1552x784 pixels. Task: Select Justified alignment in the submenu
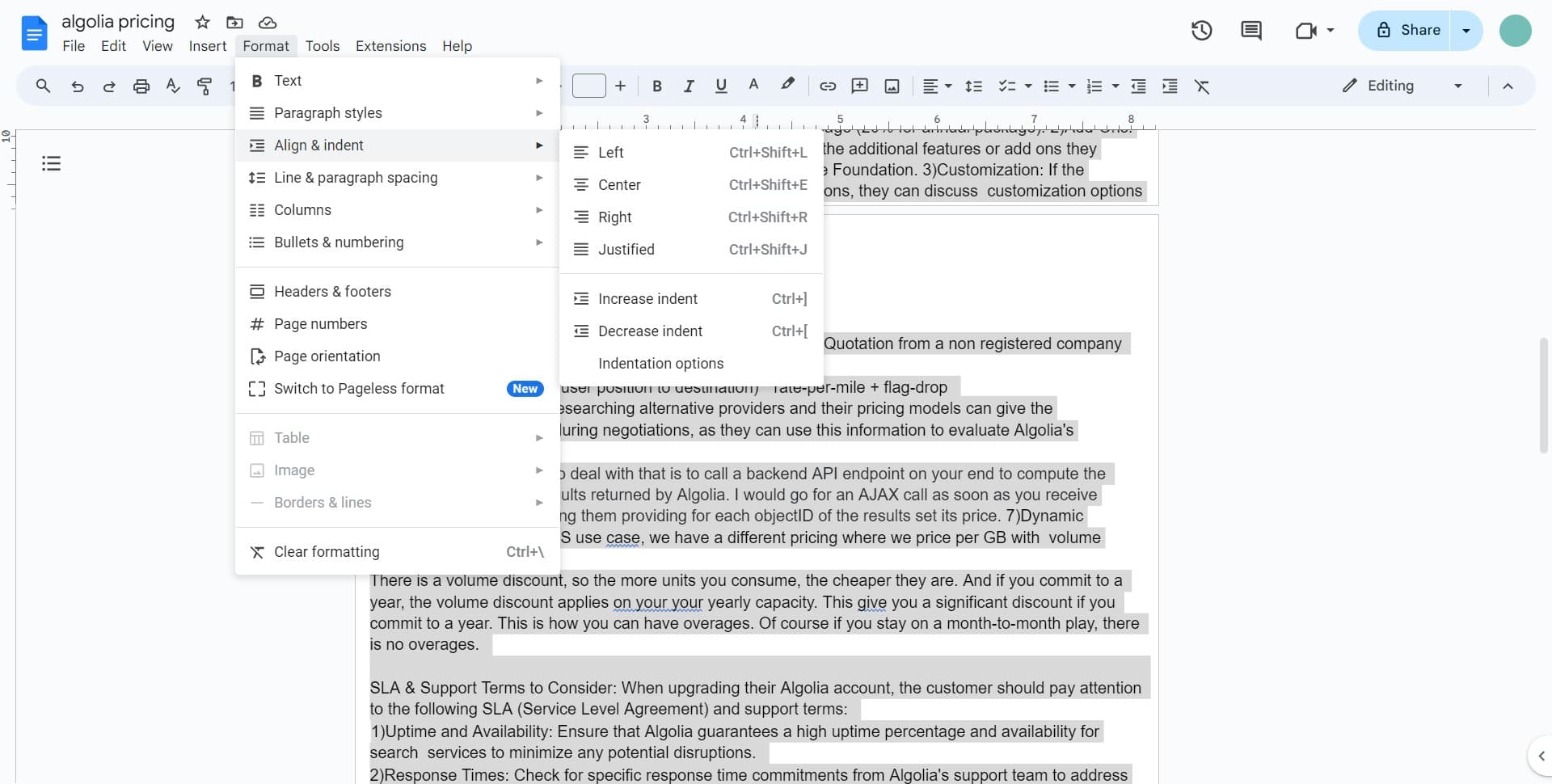pos(626,249)
